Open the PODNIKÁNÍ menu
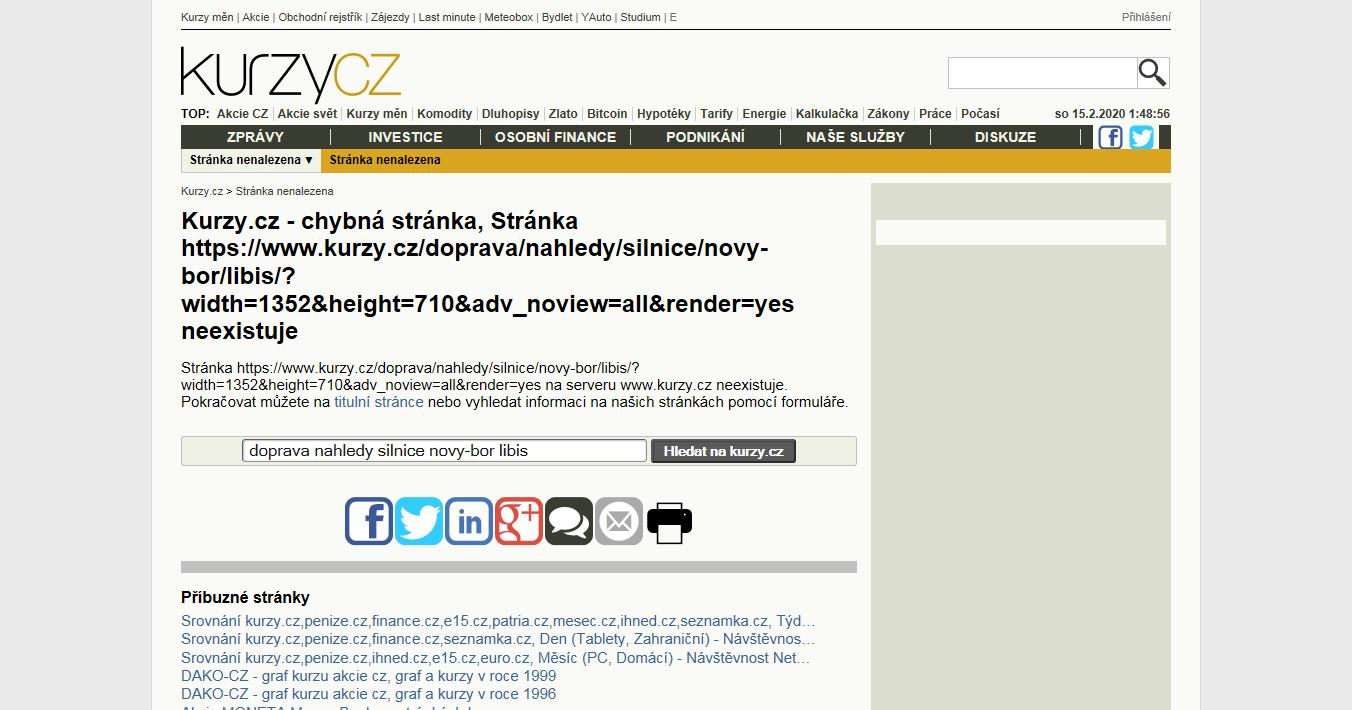This screenshot has width=1352, height=710. pos(705,137)
